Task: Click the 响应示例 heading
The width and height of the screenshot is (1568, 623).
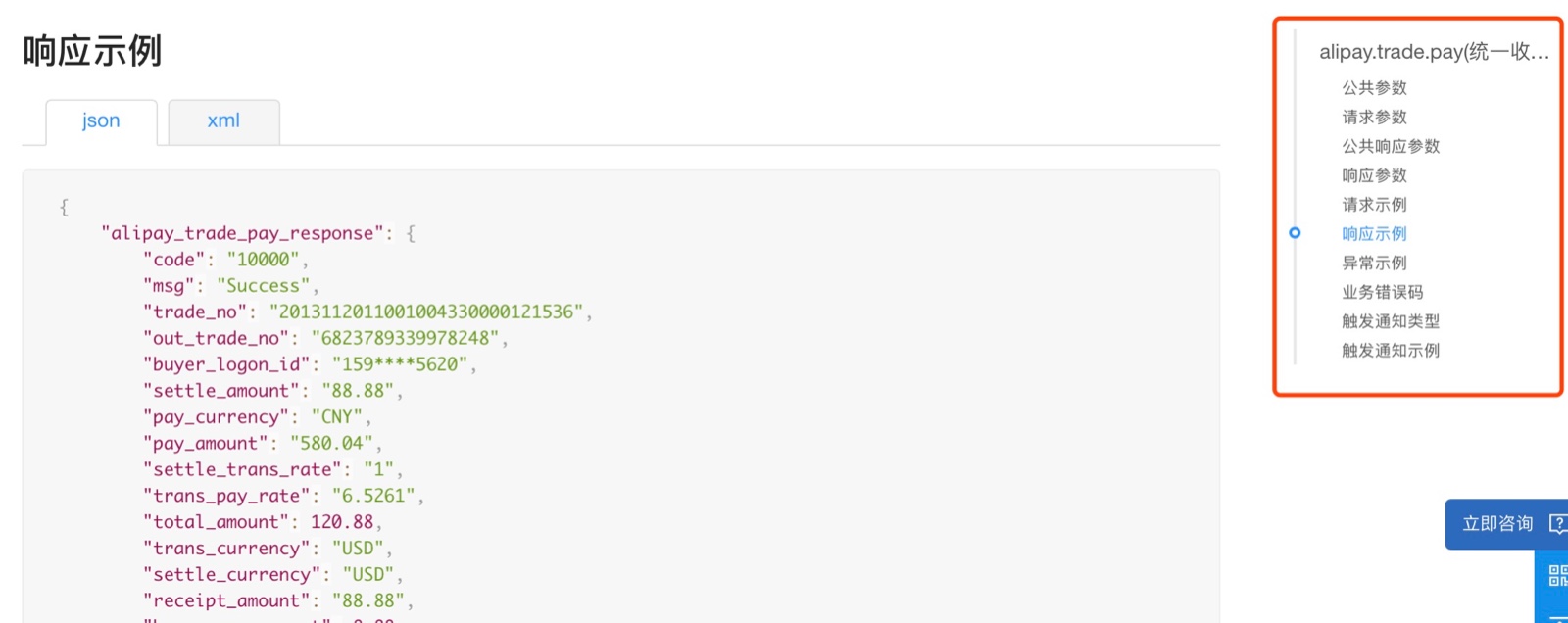Action: 92,51
